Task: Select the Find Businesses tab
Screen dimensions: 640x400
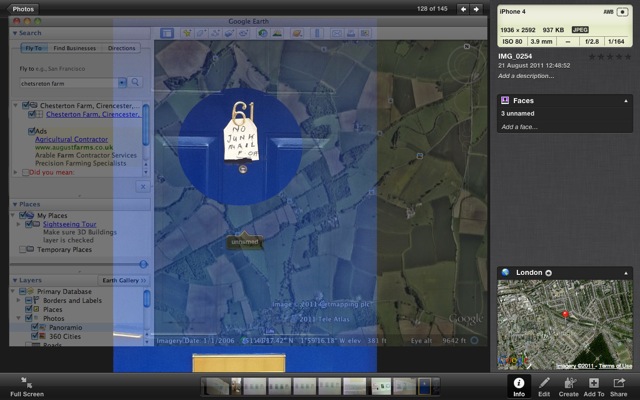Action: 75,48
